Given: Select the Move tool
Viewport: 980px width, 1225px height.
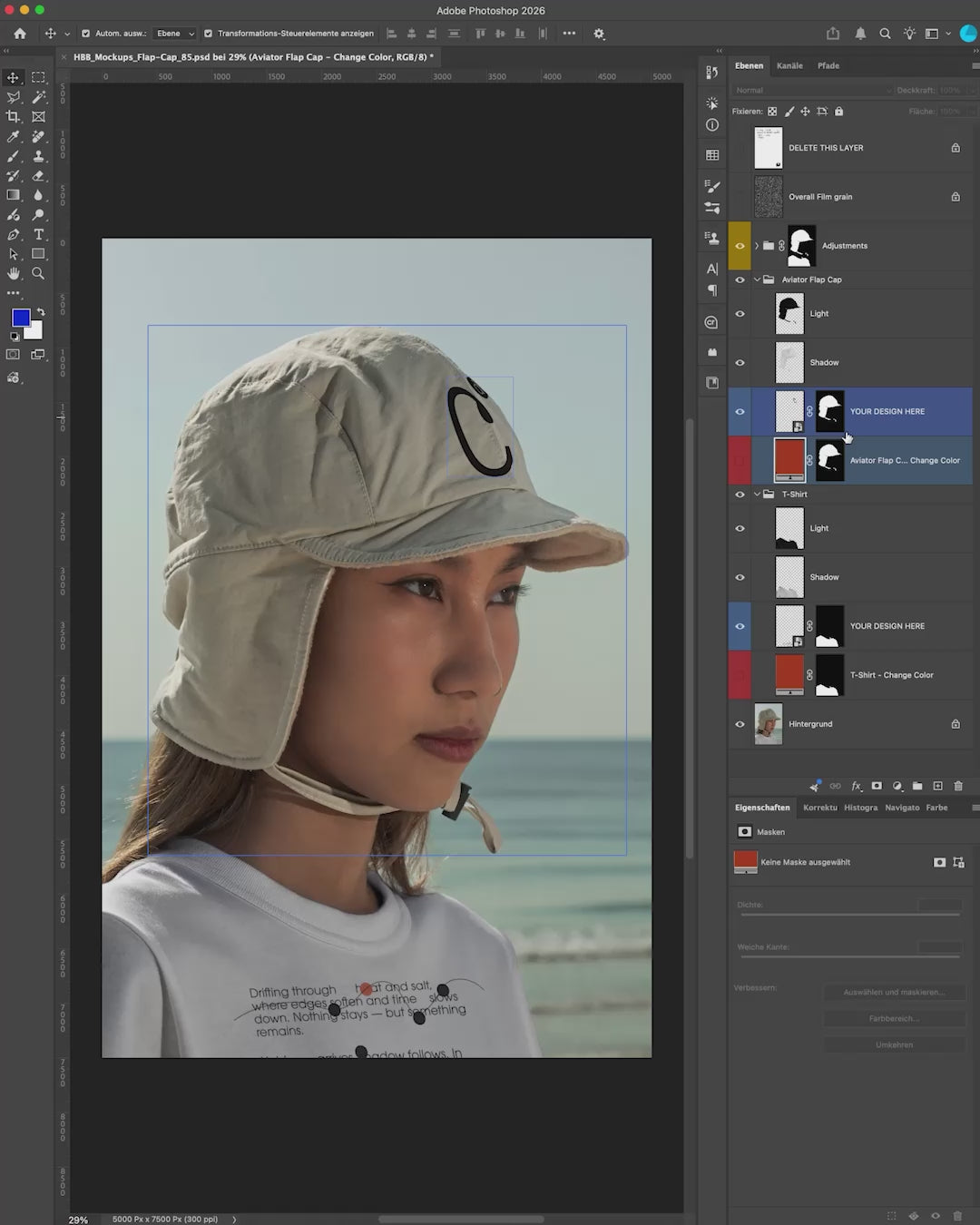Looking at the screenshot, I should click(13, 77).
